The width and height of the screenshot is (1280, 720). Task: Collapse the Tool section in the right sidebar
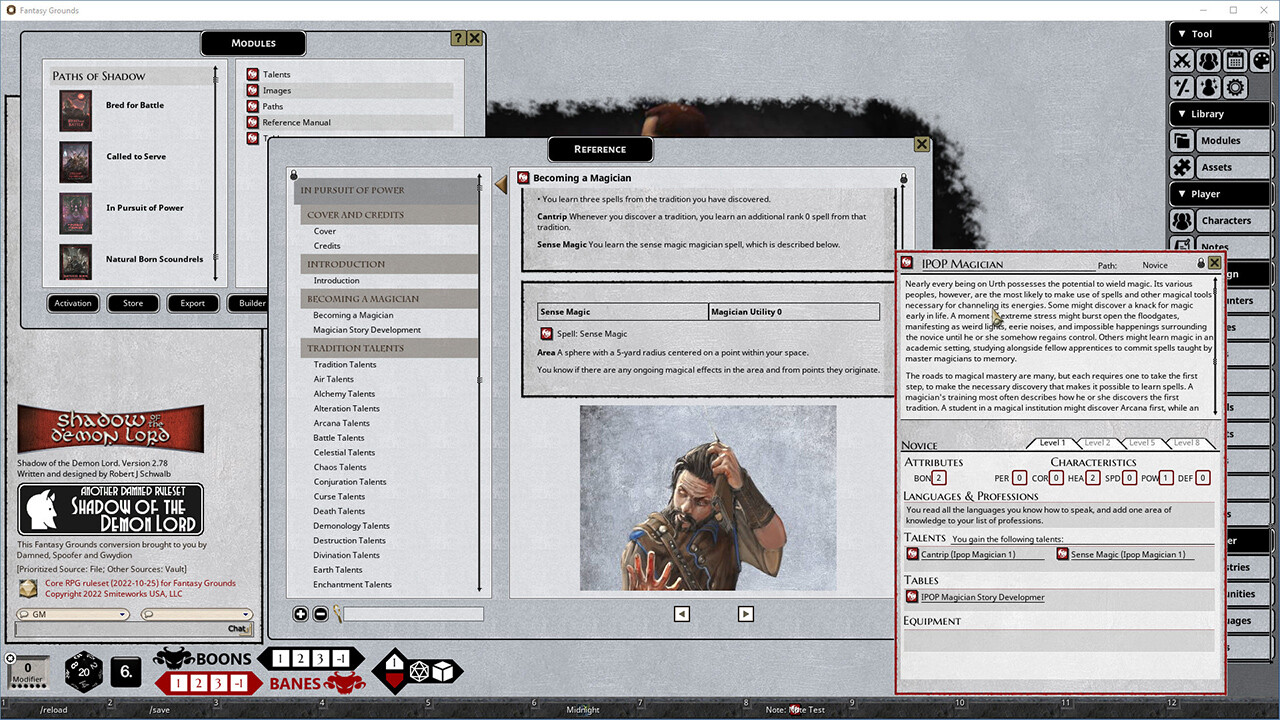pyautogui.click(x=1183, y=33)
